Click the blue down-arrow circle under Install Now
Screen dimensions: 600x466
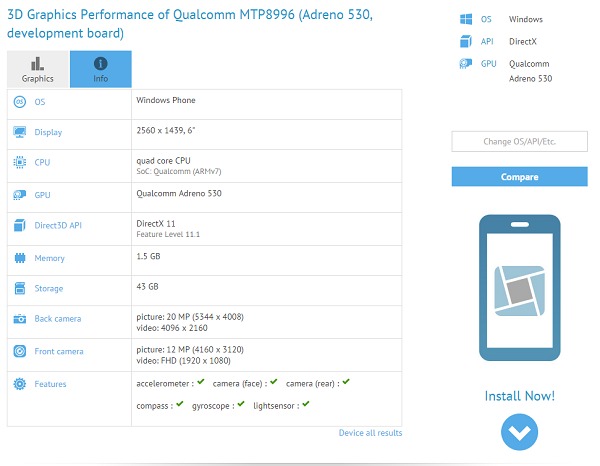point(519,432)
